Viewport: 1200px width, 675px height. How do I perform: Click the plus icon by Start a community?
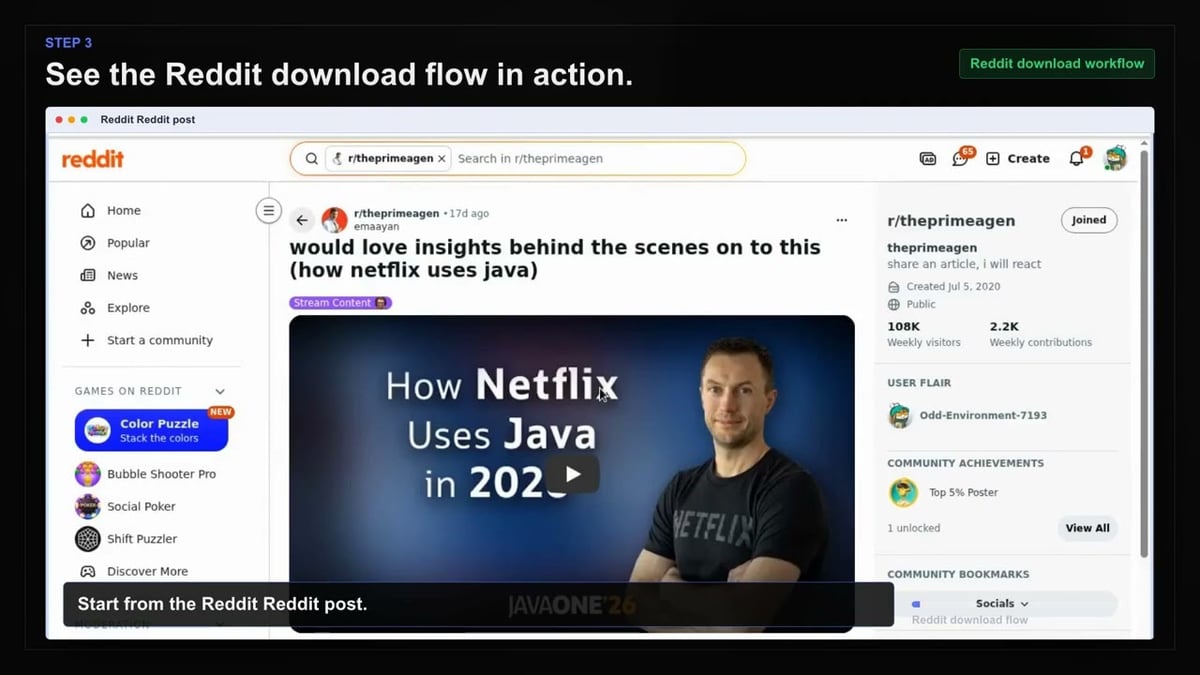tap(88, 340)
